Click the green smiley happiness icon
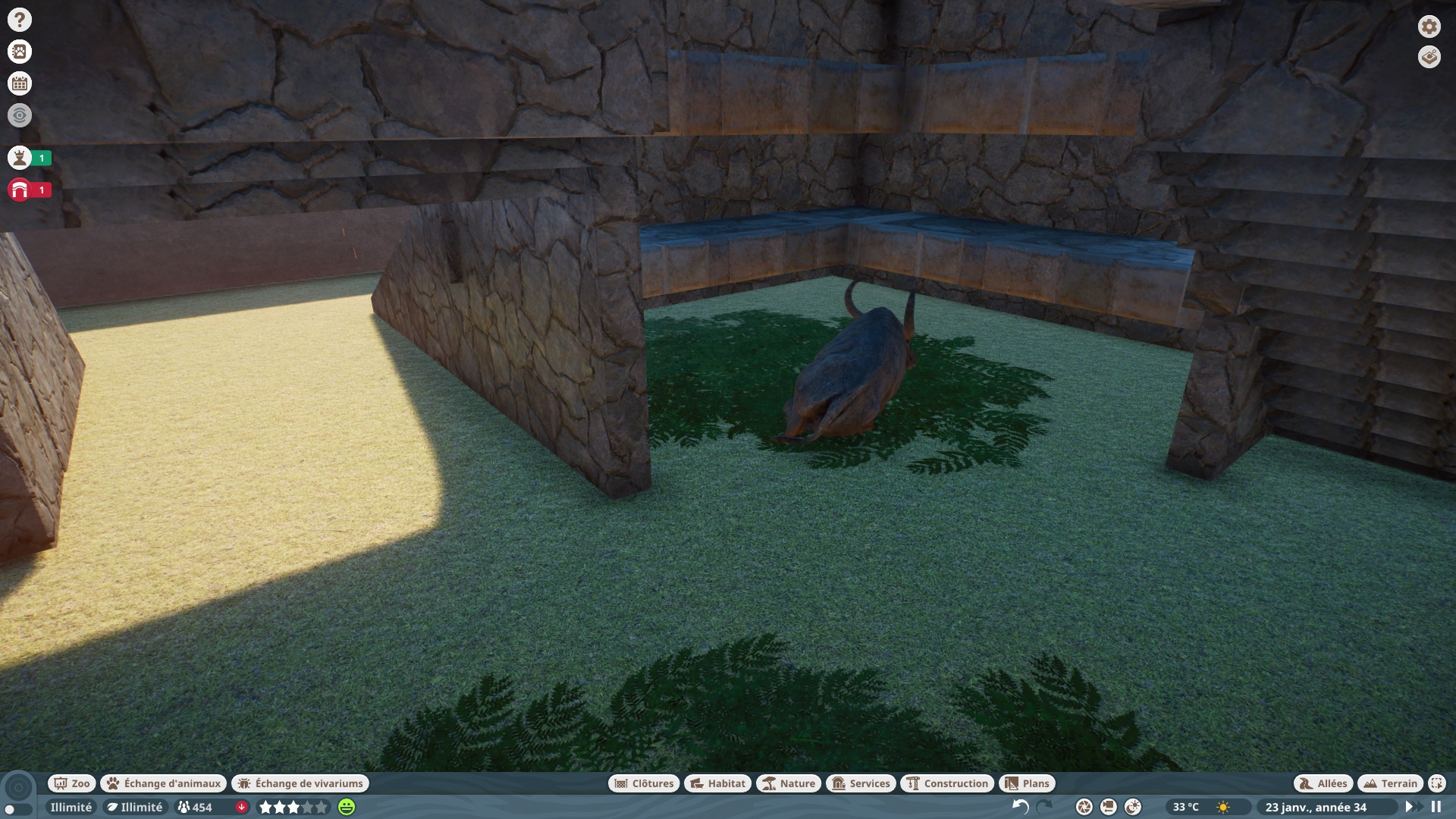The height and width of the screenshot is (819, 1456). click(347, 807)
